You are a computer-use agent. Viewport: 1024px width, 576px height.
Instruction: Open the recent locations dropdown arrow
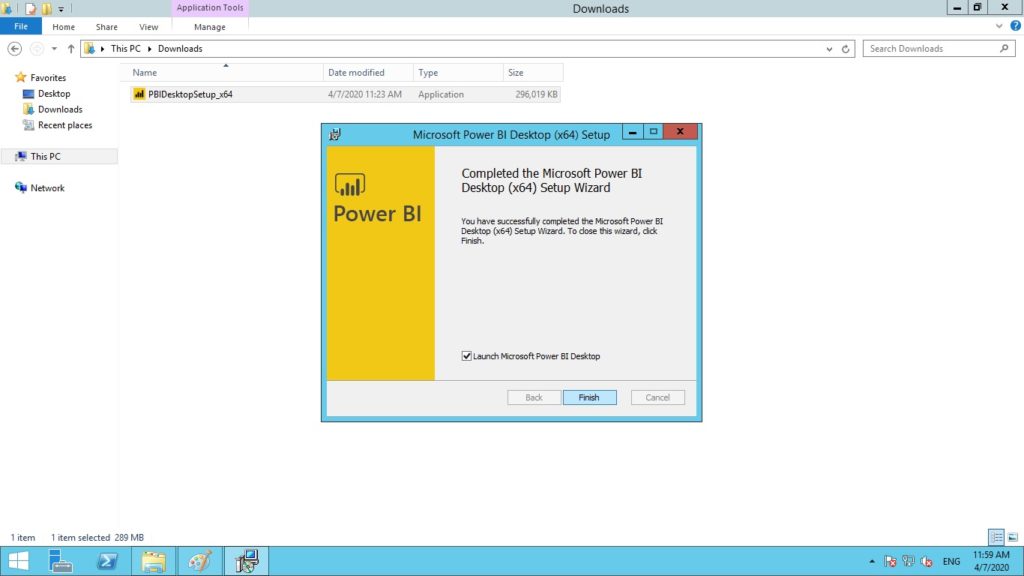(x=55, y=48)
